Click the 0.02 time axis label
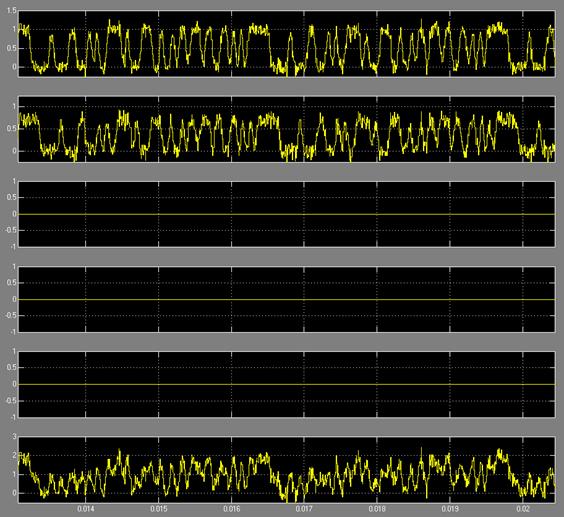Image resolution: width=564 pixels, height=517 pixels. [x=523, y=509]
